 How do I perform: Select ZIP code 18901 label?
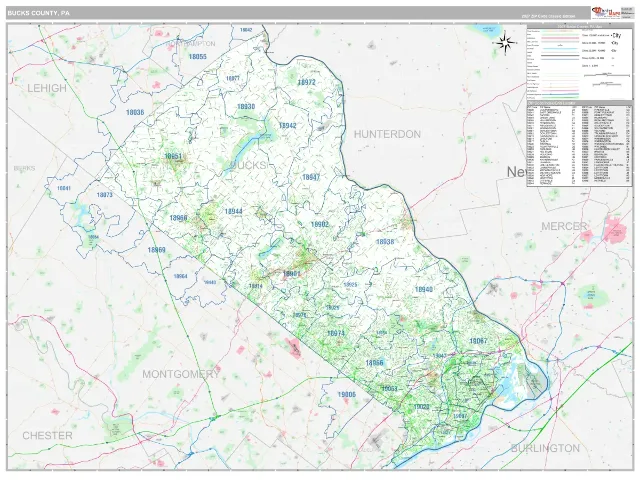tap(292, 273)
